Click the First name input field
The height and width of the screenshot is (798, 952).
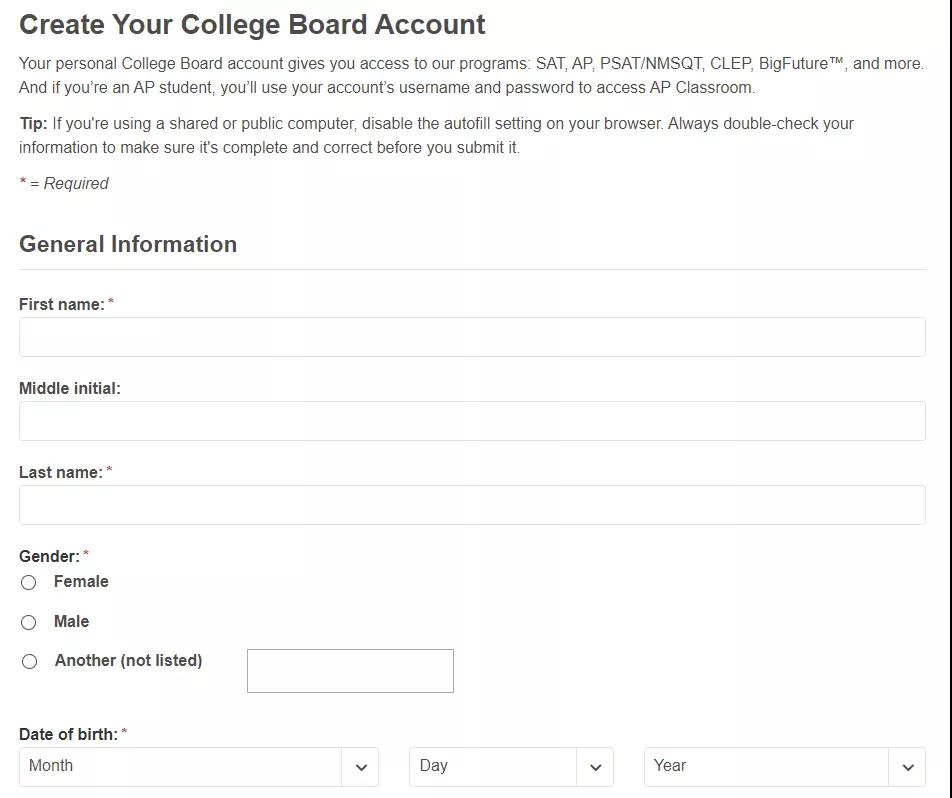[x=472, y=337]
